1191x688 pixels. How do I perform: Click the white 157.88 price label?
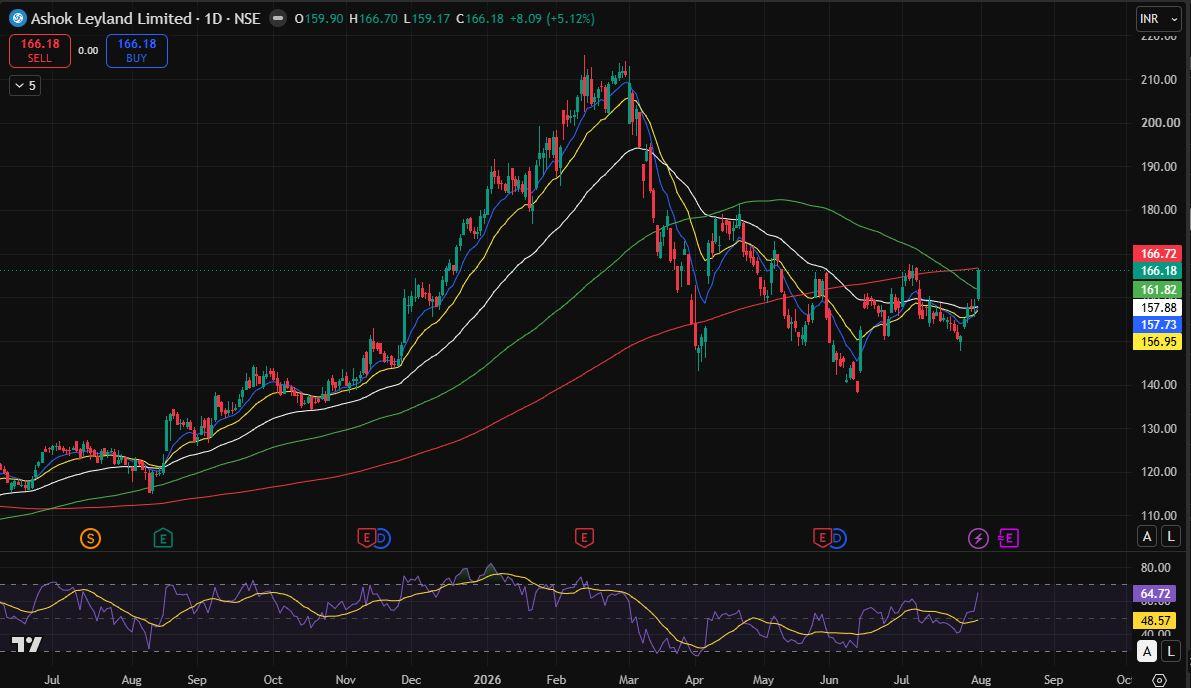[x=1158, y=308]
